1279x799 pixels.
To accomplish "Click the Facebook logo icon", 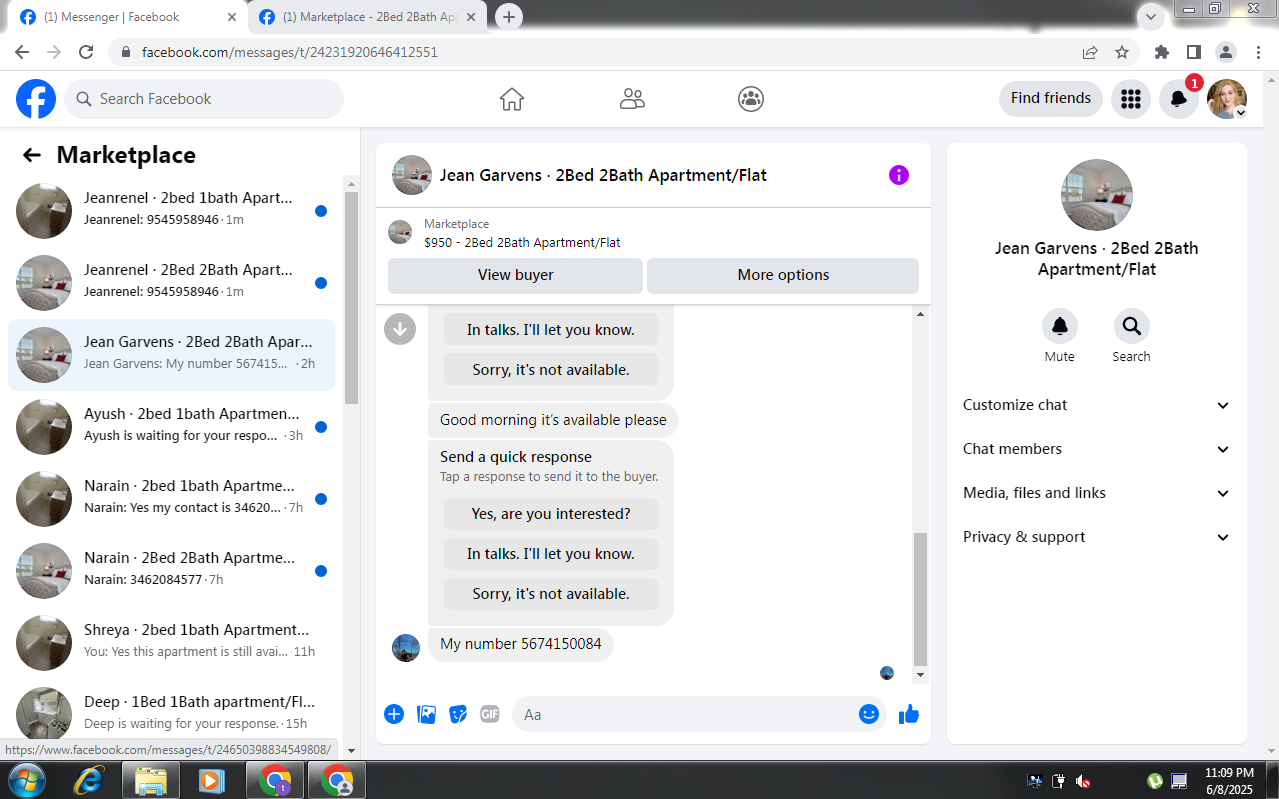I will click(x=36, y=99).
